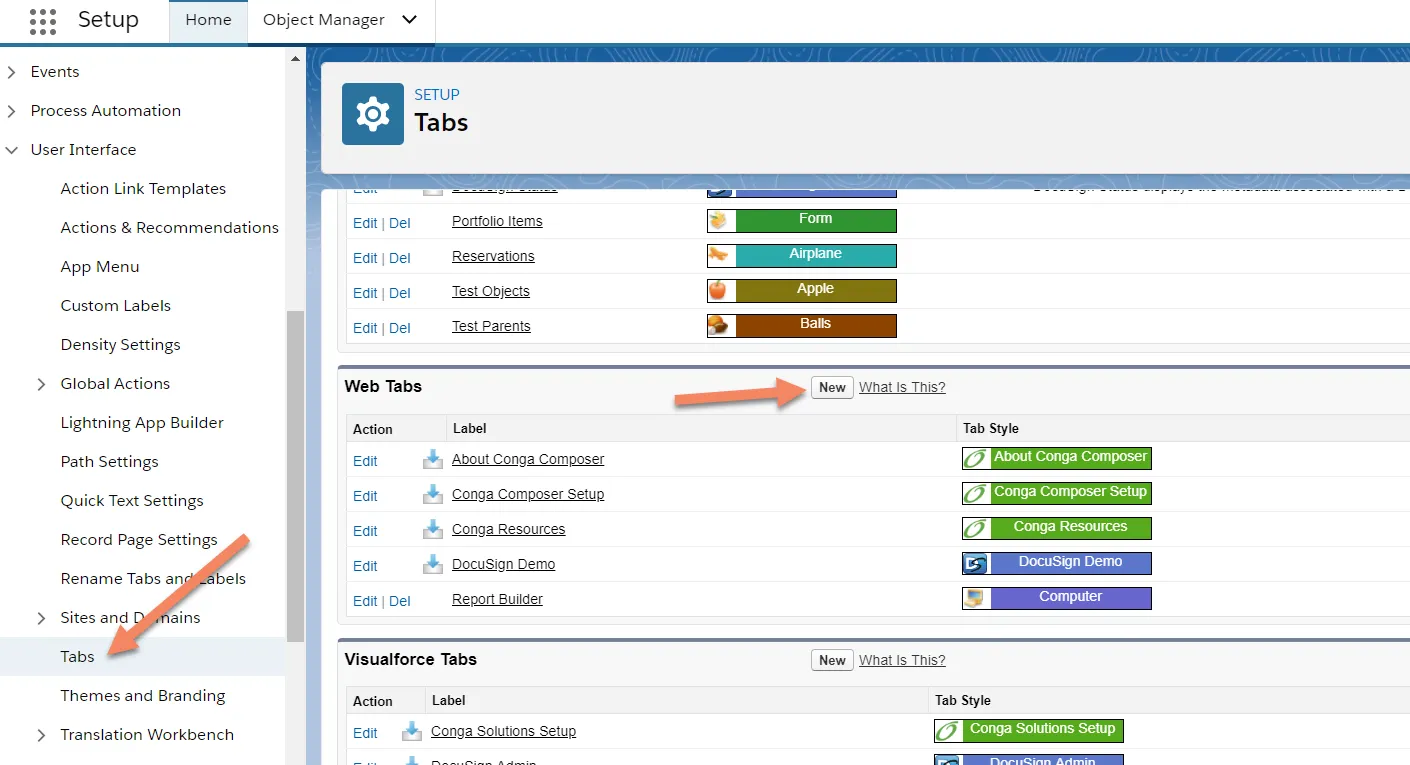
Task: Click the teal Airplane color swatch
Action: tap(815, 255)
